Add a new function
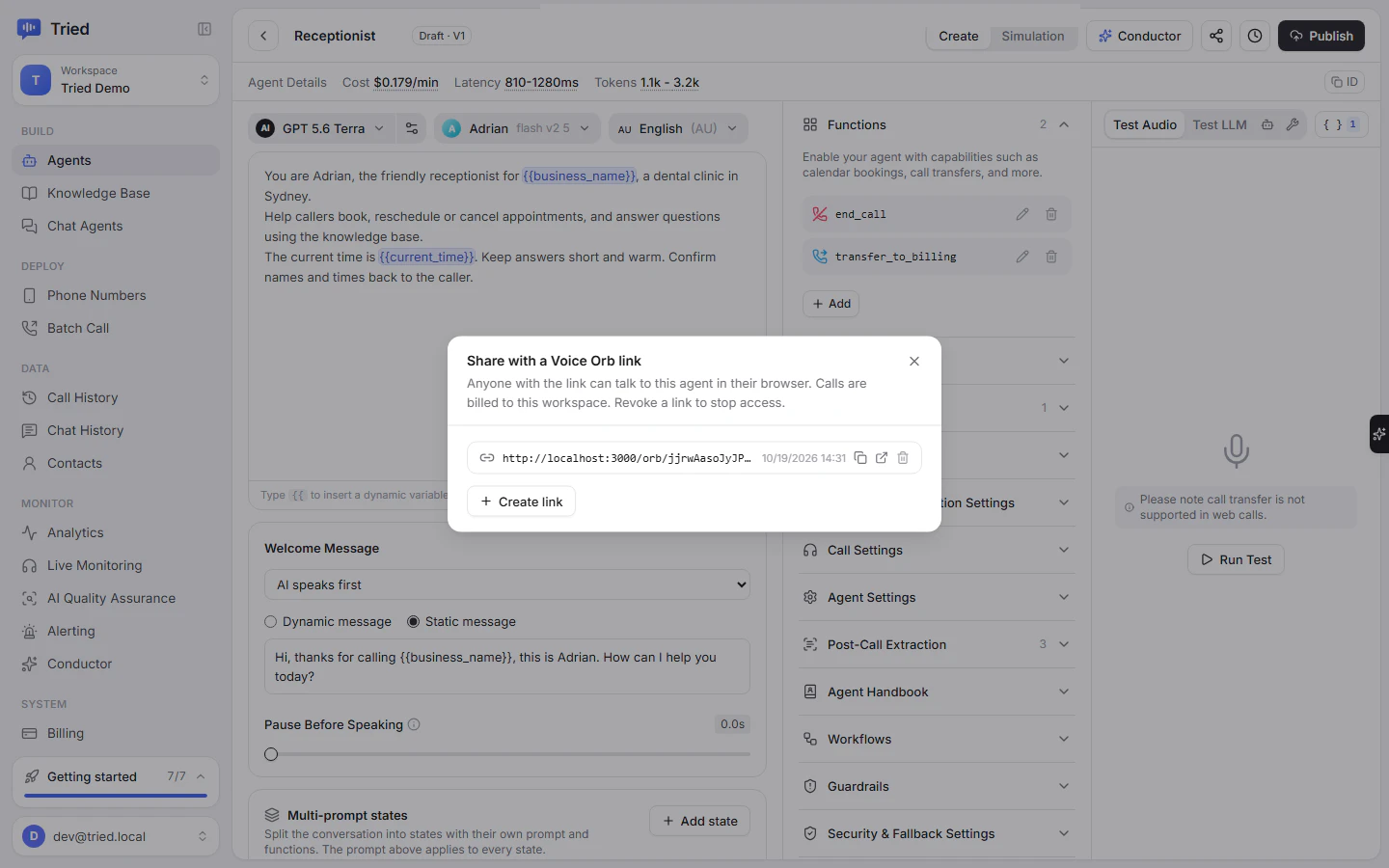The width and height of the screenshot is (1389, 868). pos(831,304)
